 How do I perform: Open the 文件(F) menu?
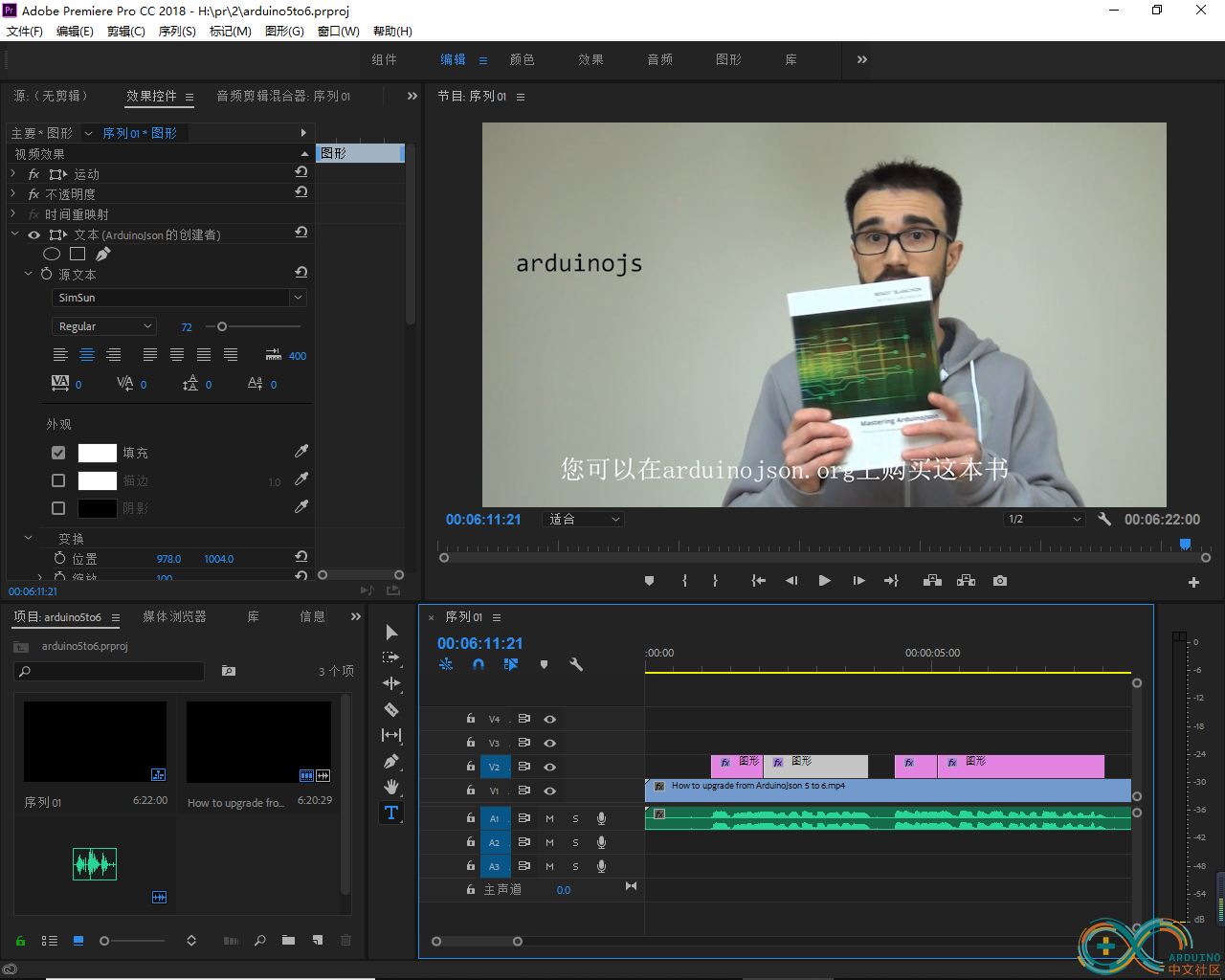[25, 32]
